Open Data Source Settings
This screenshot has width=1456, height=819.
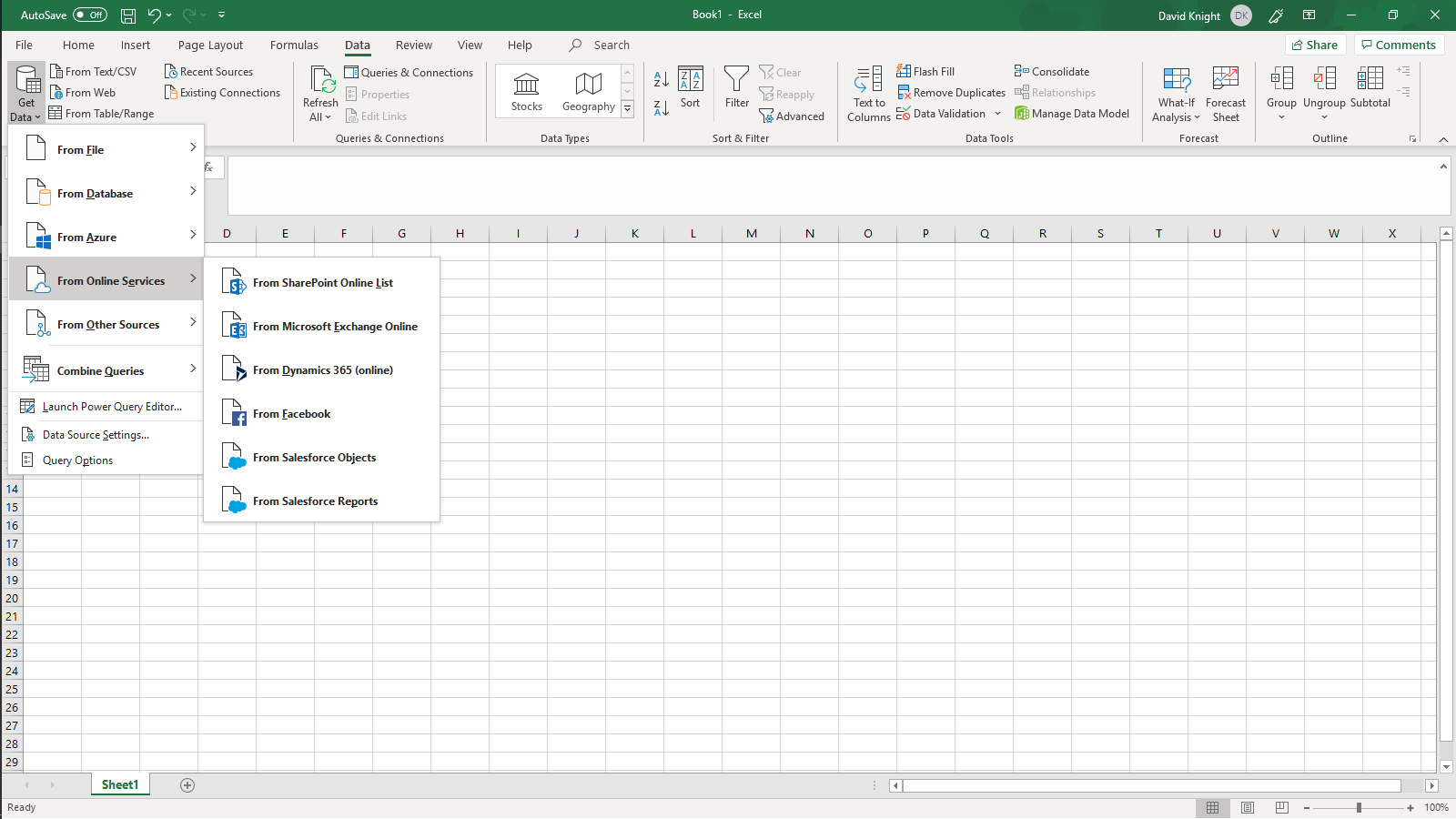(x=106, y=434)
